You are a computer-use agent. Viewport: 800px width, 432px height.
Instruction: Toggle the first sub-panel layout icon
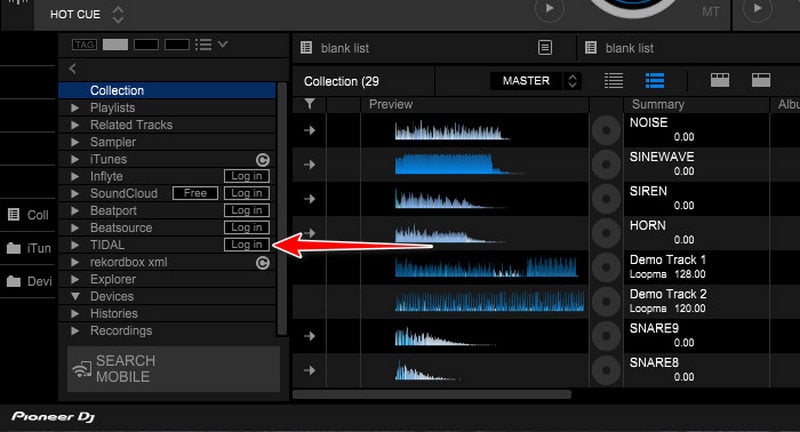coord(720,80)
